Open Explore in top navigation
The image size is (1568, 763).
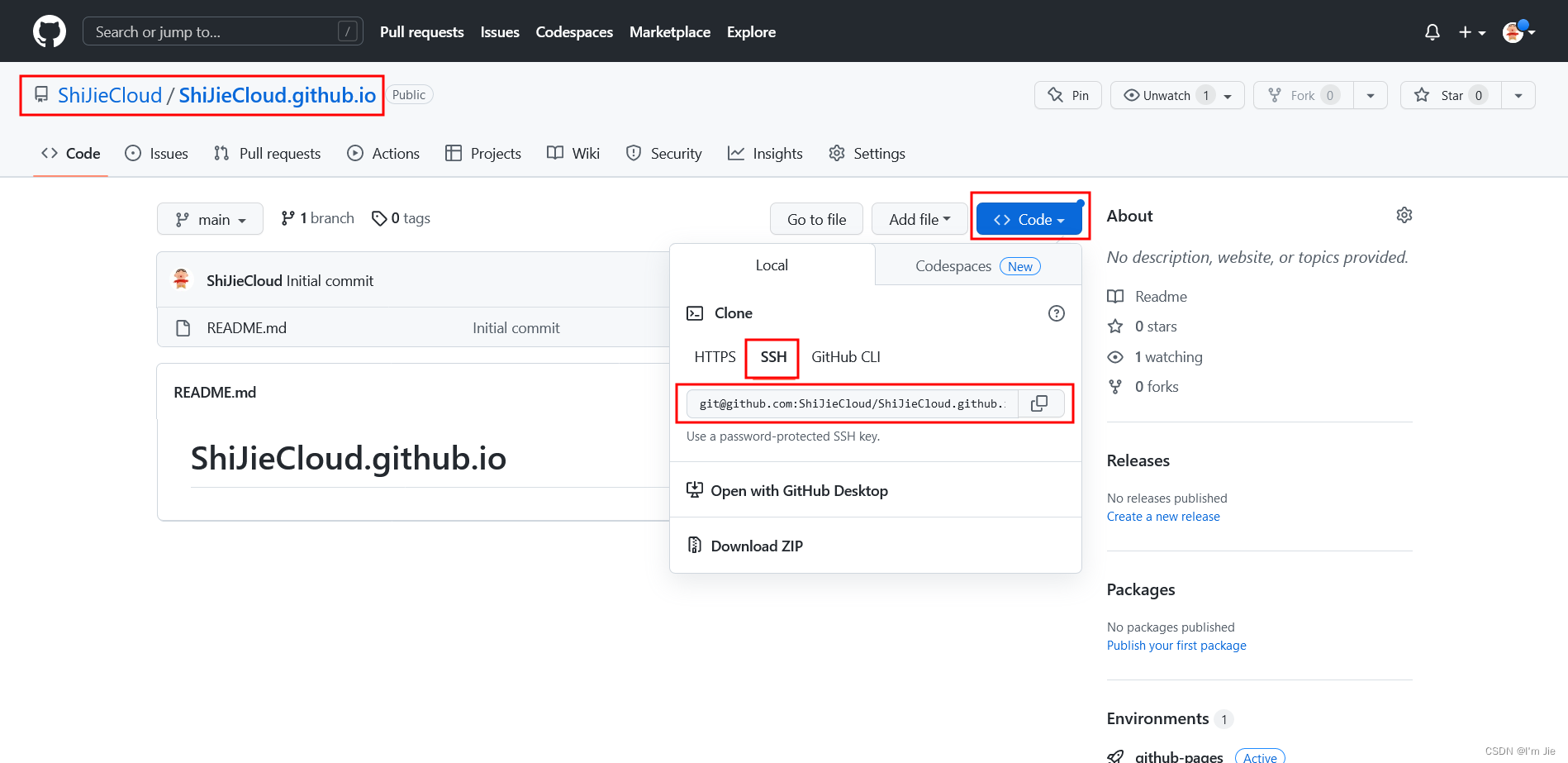751,31
